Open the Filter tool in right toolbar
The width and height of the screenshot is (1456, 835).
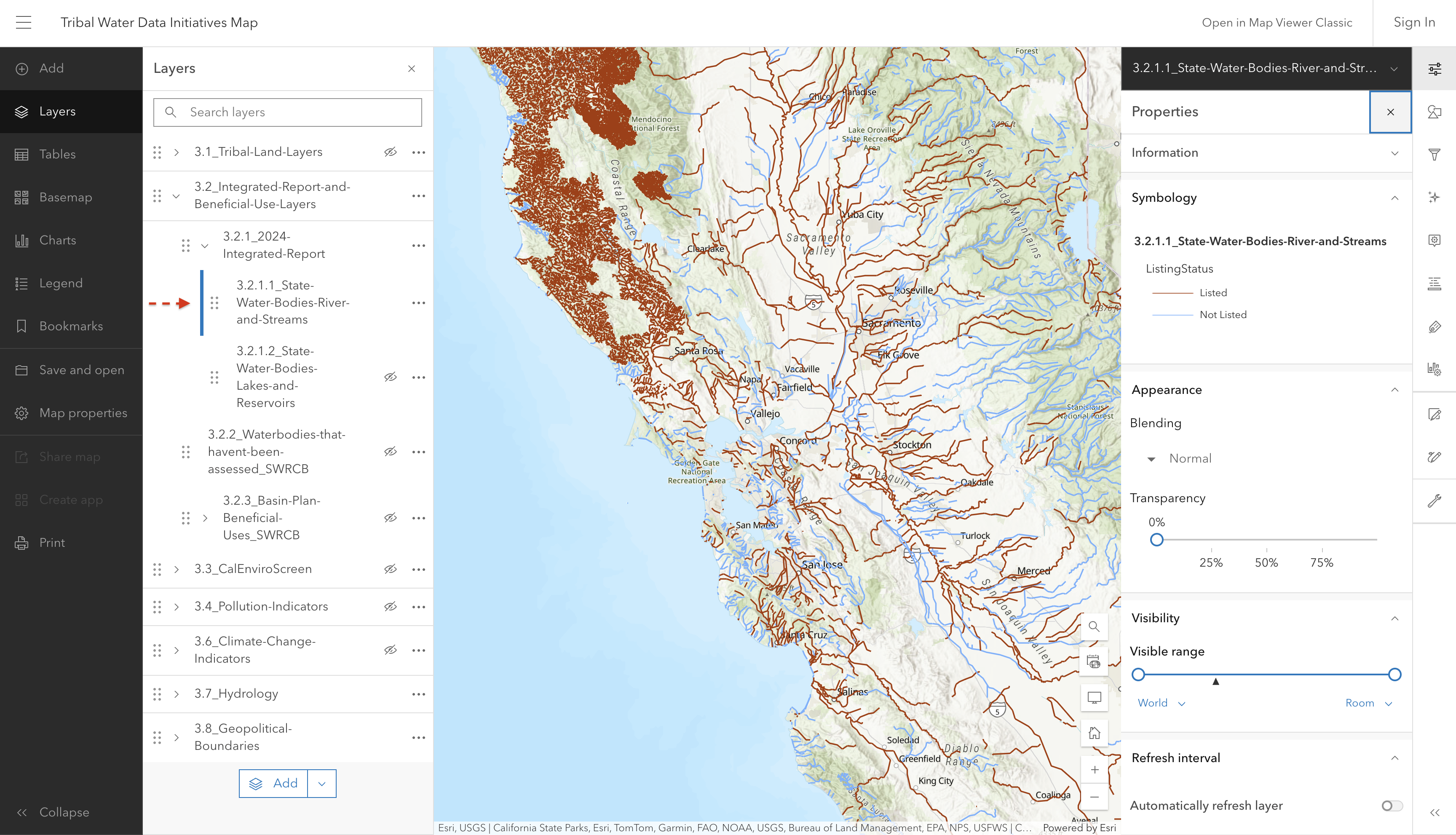tap(1434, 154)
